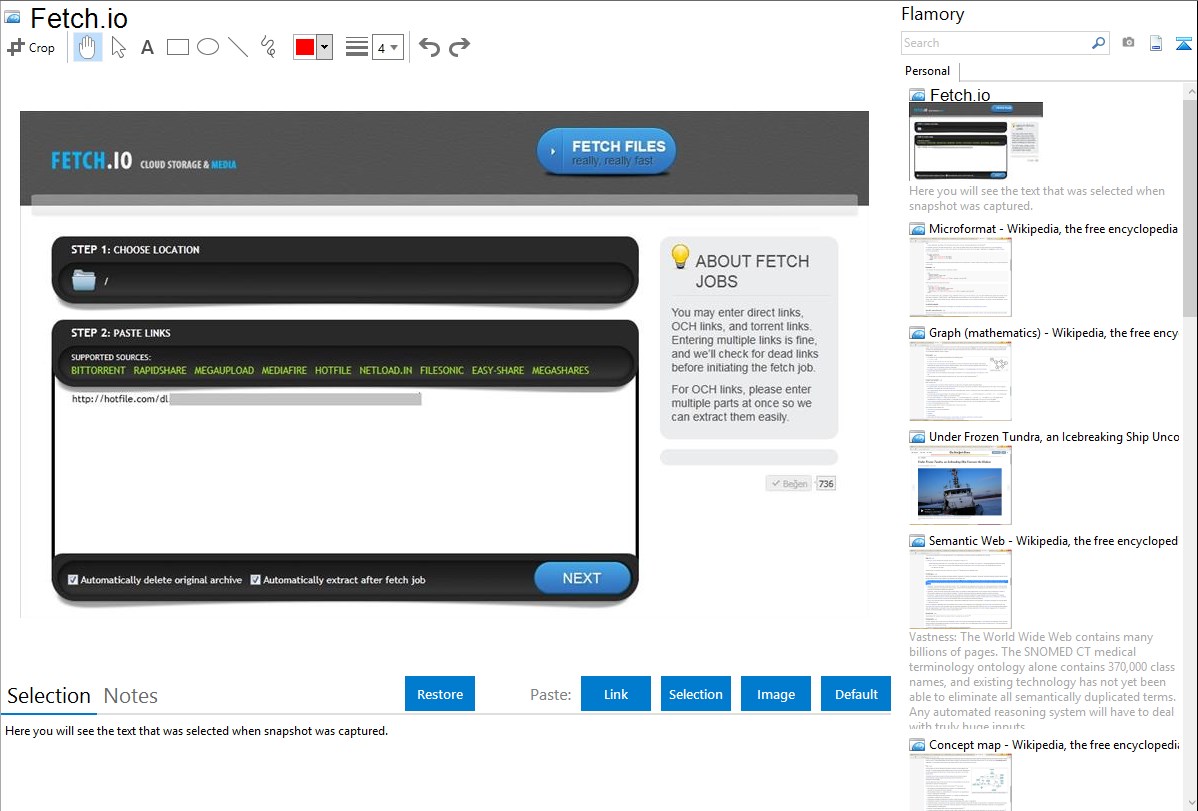Paste as Image button
The width and height of the screenshot is (1198, 811).
pos(775,694)
